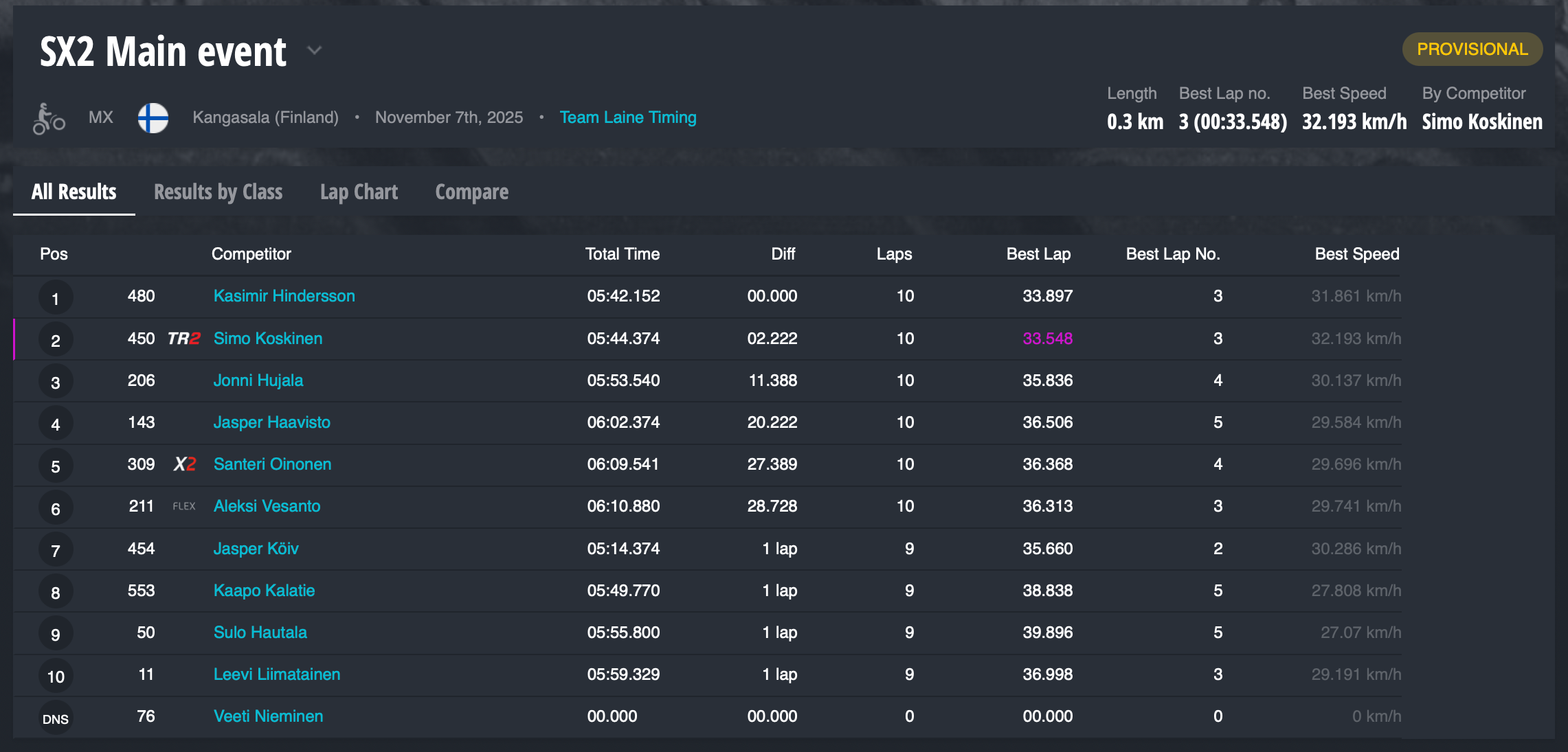This screenshot has width=1568, height=752.
Task: Expand the SX2 Main event dropdown chevron
Action: tap(314, 51)
